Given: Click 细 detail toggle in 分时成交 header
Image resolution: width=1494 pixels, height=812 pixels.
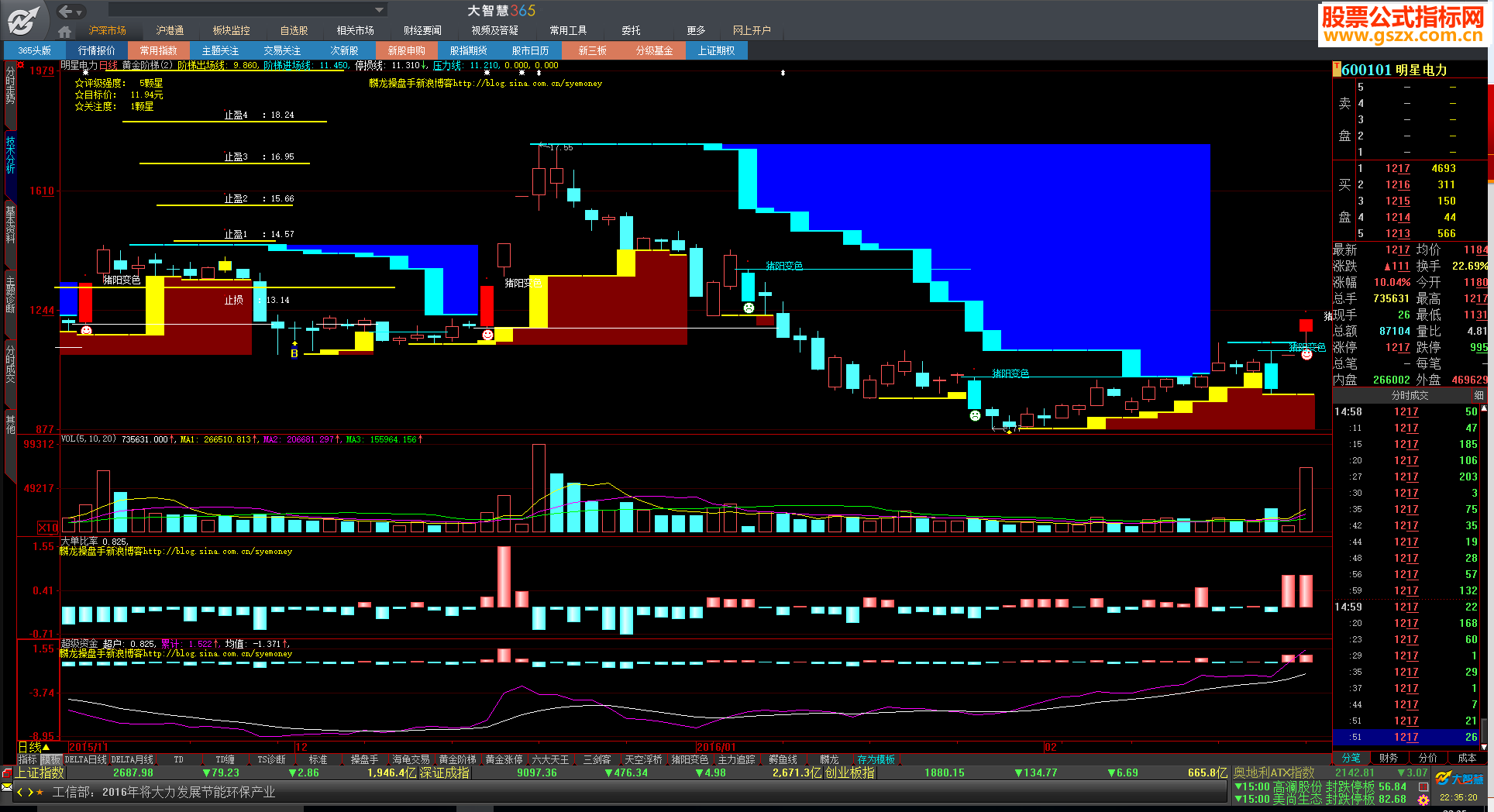Looking at the screenshot, I should pyautogui.click(x=1479, y=395).
